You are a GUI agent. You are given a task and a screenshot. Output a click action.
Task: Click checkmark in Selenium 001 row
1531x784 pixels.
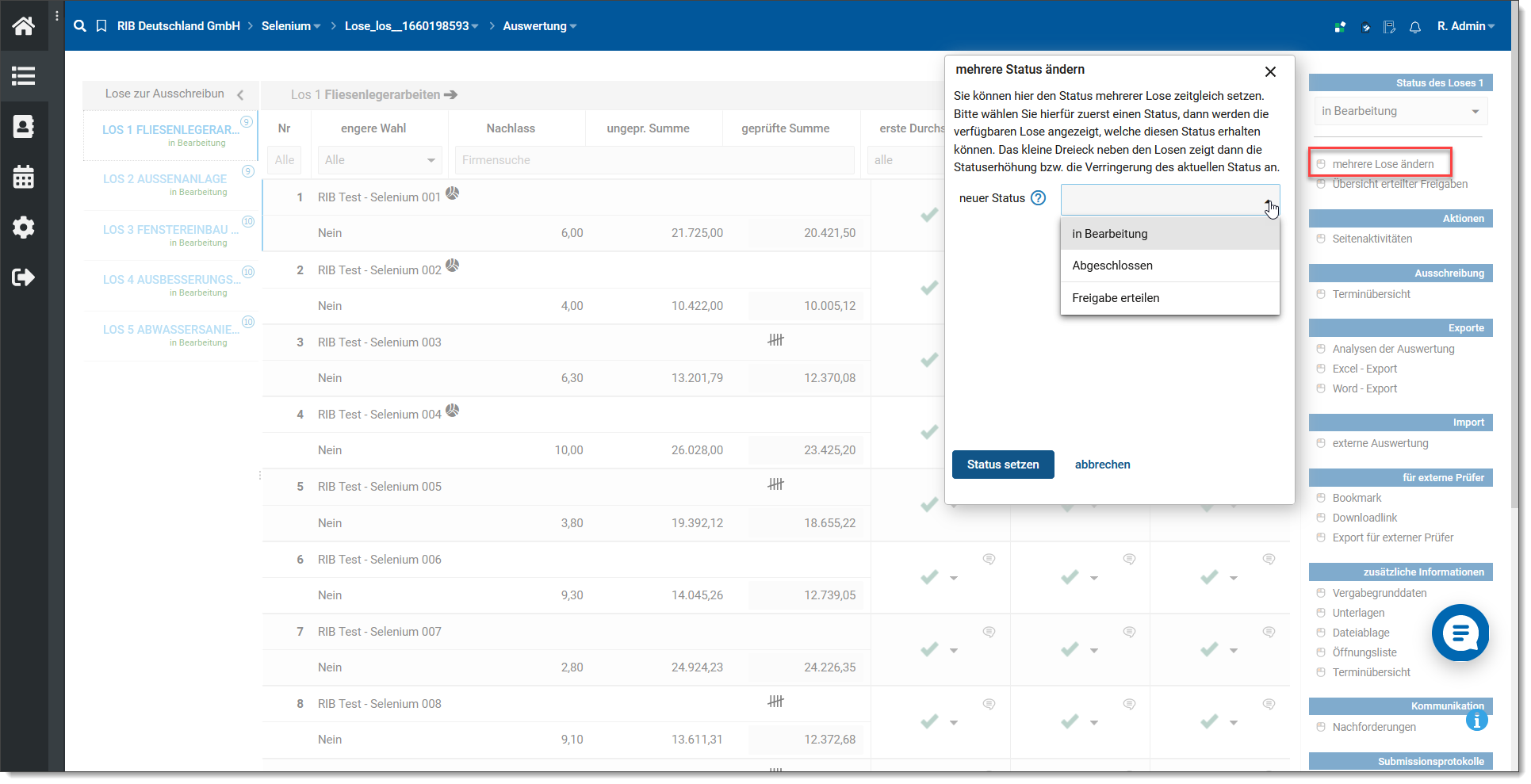929,215
